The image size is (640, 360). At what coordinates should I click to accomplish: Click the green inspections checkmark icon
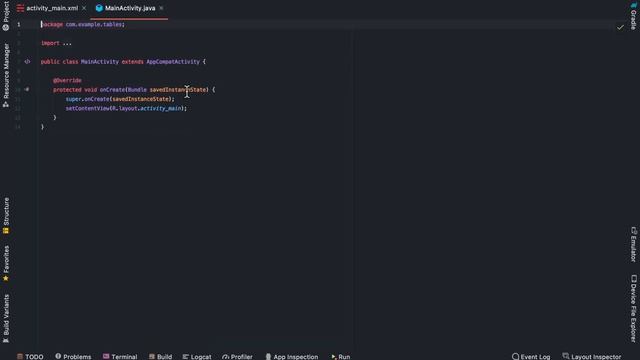[620, 27]
